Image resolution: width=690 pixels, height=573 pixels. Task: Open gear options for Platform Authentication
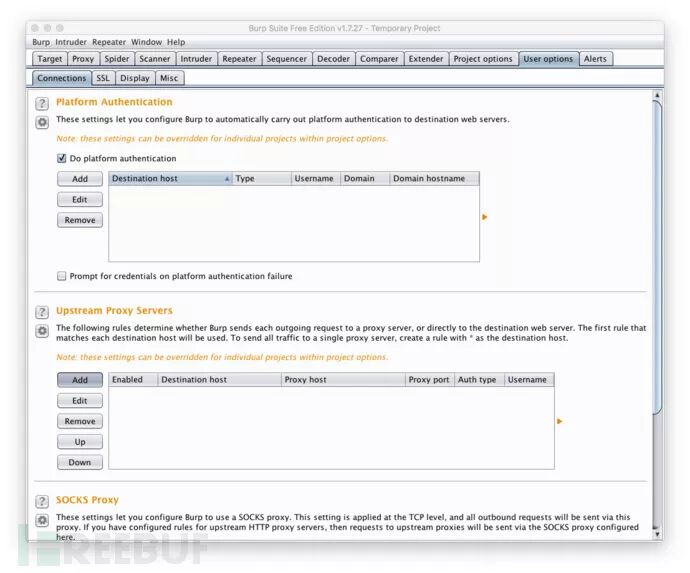pyautogui.click(x=42, y=122)
